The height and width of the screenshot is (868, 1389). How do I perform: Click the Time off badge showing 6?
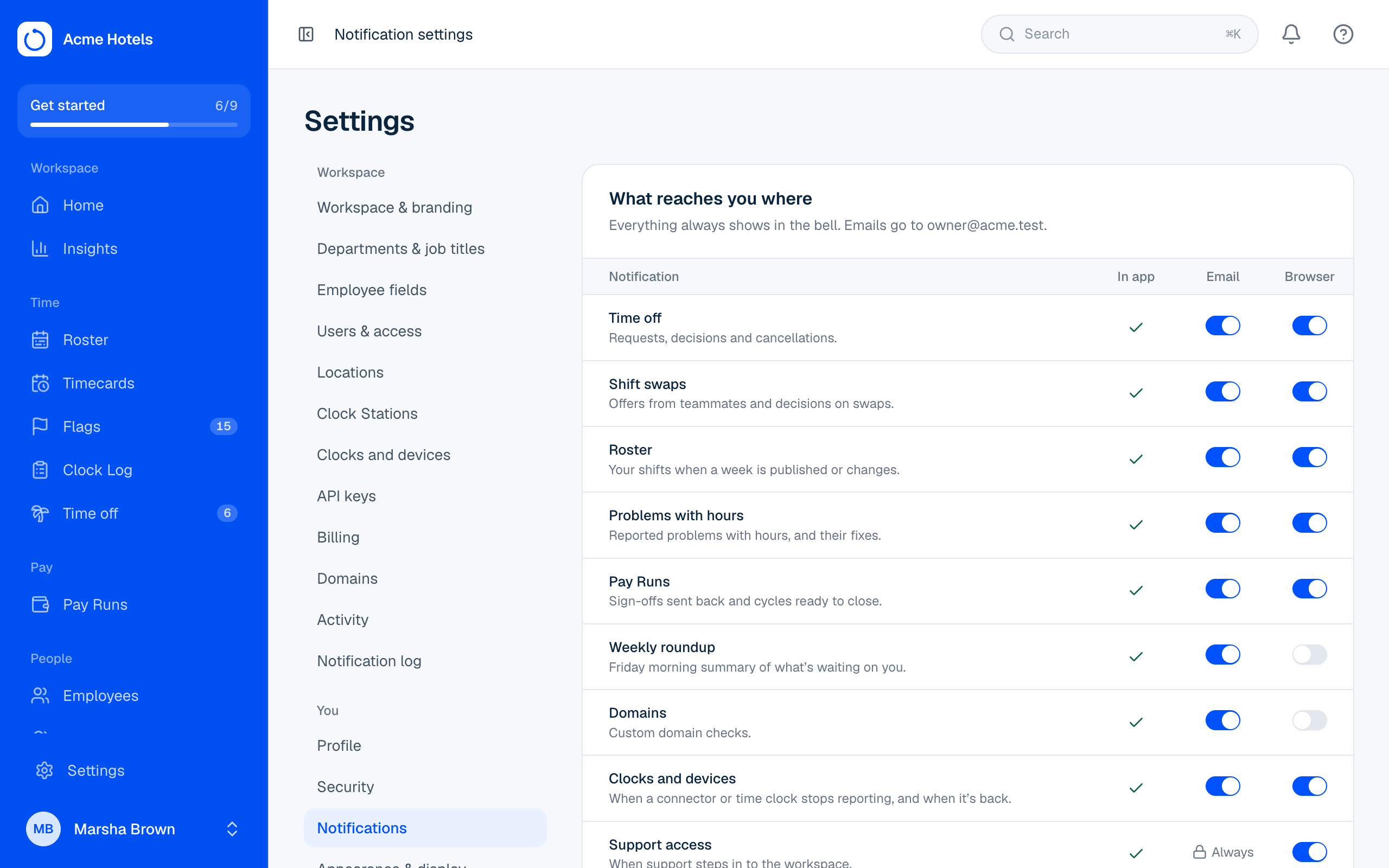pos(227,513)
